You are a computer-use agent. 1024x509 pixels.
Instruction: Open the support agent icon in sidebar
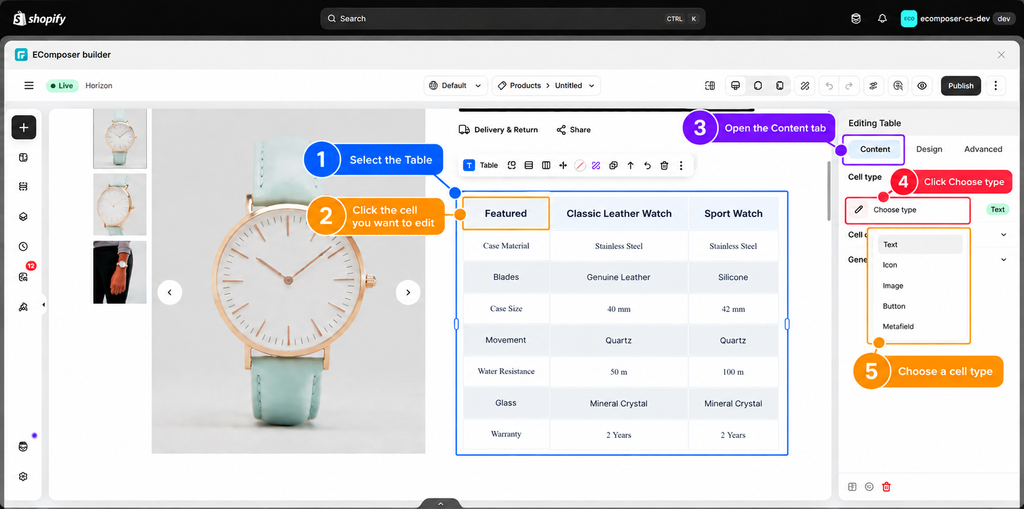(24, 446)
